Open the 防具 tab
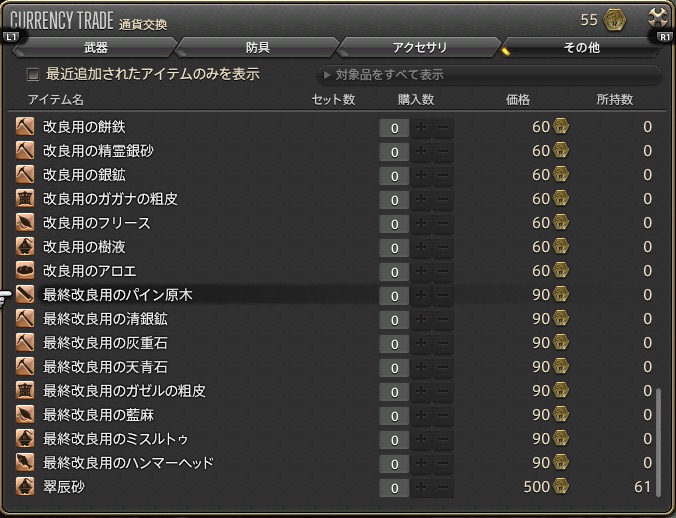This screenshot has width=676, height=518. point(257,47)
